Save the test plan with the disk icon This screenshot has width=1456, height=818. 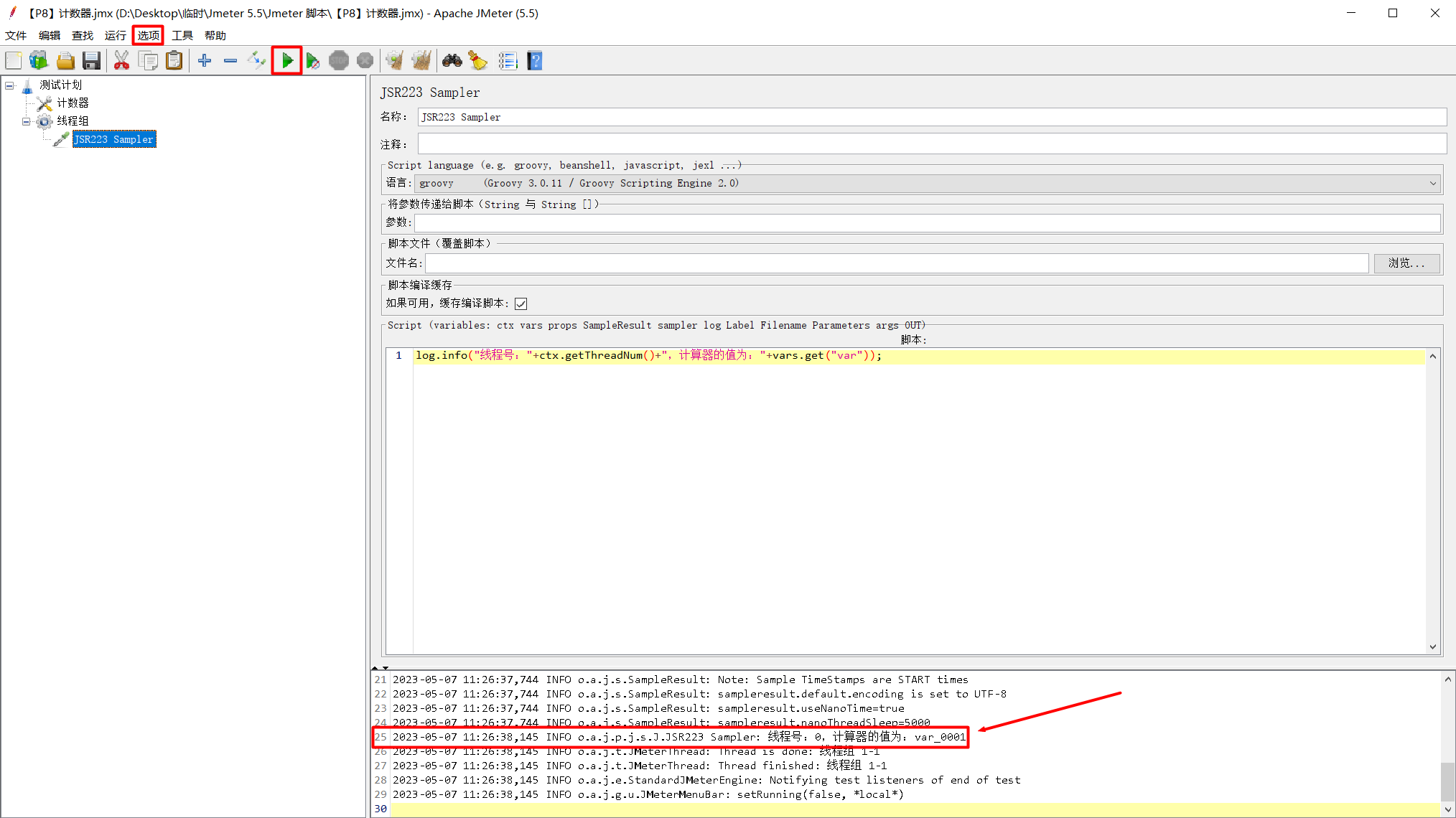point(91,61)
